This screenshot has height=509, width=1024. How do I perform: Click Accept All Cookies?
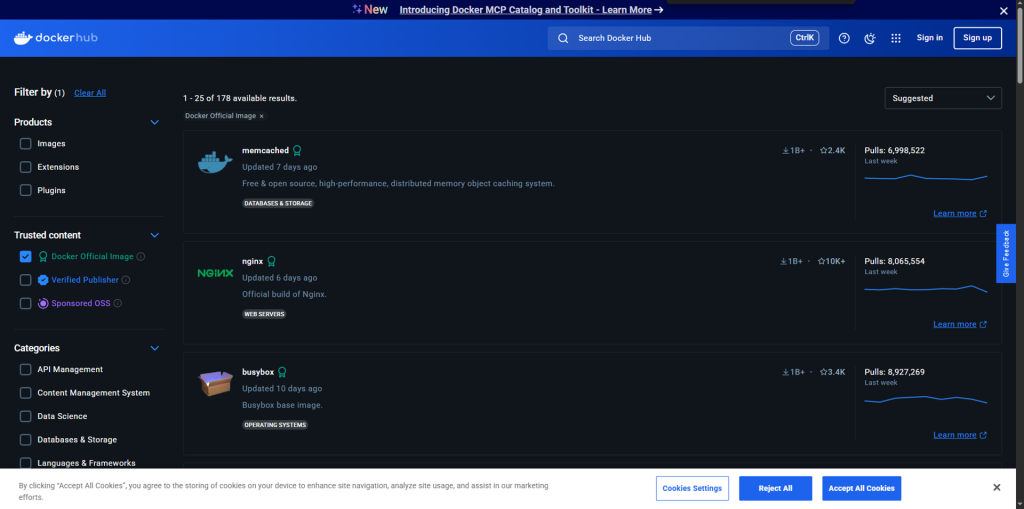861,488
